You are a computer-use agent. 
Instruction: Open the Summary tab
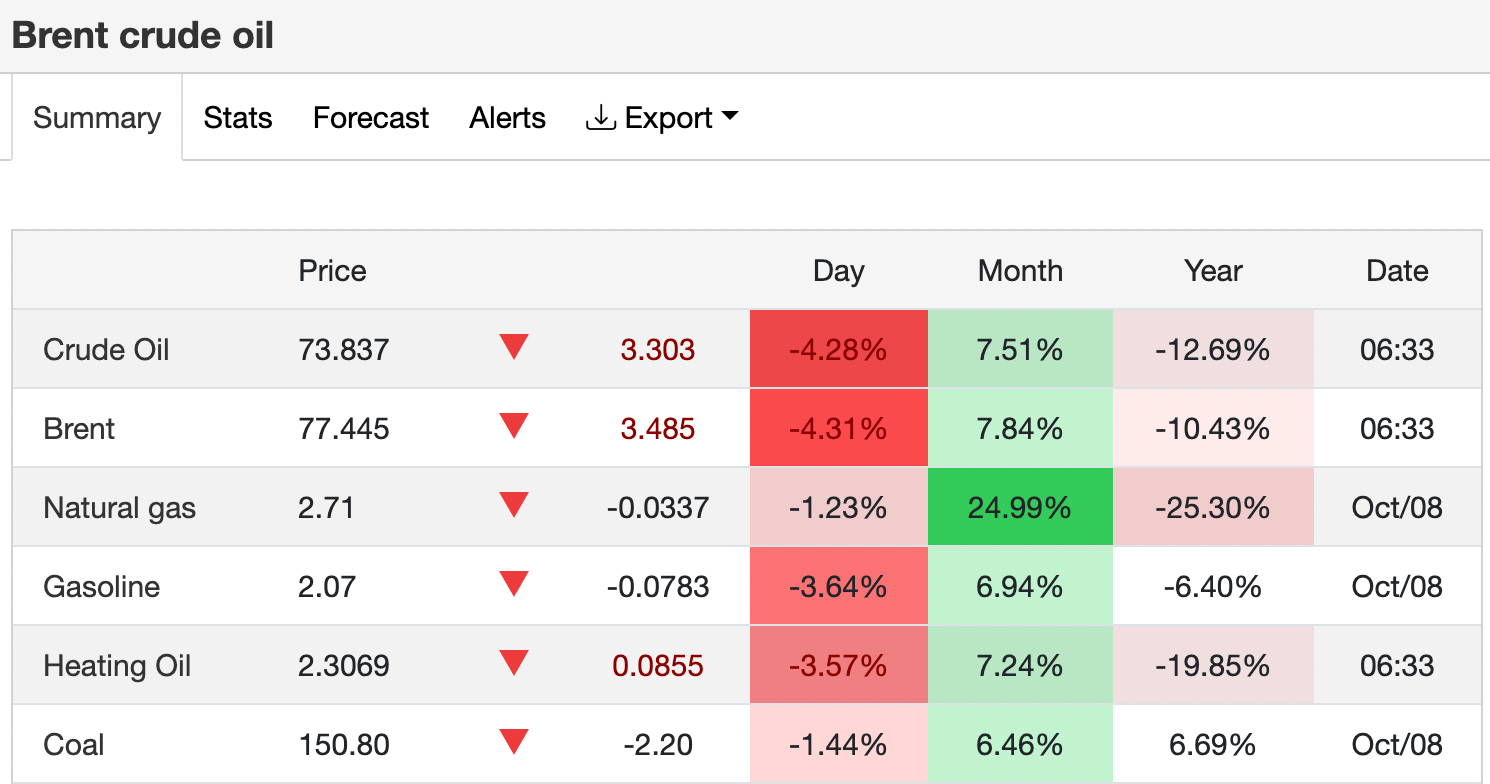[x=97, y=118]
